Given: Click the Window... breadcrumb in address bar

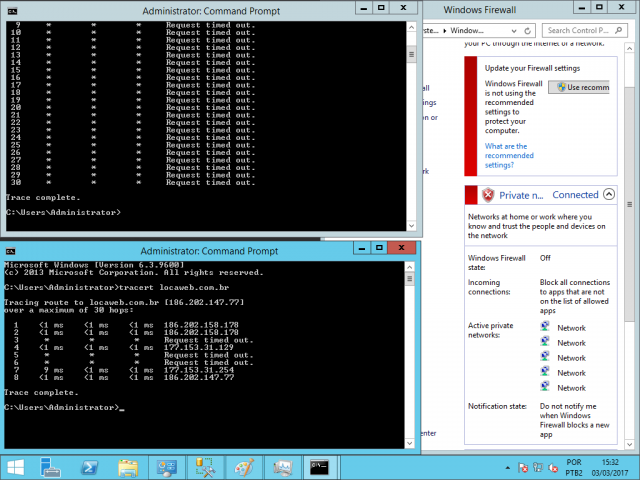Looking at the screenshot, I should pos(467,31).
